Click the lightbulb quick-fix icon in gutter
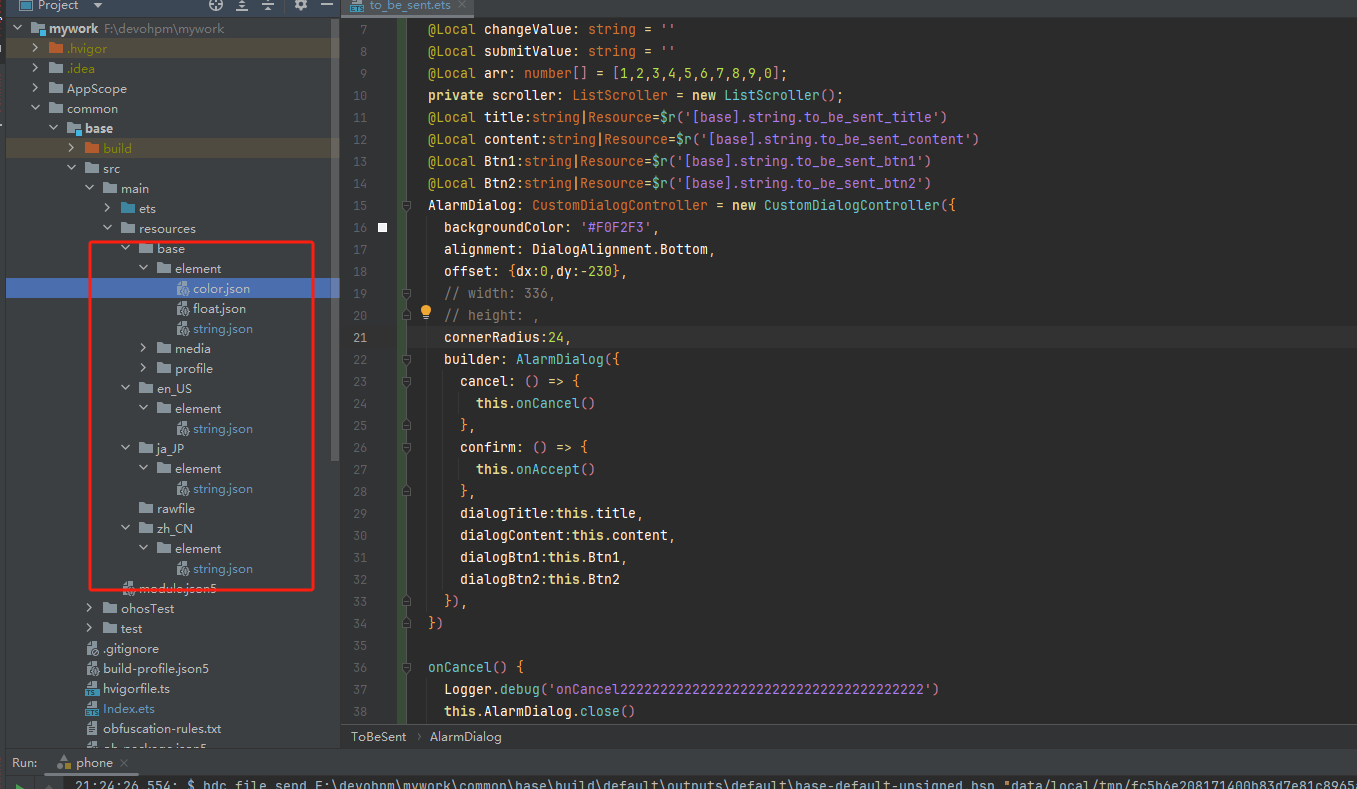 coord(425,312)
